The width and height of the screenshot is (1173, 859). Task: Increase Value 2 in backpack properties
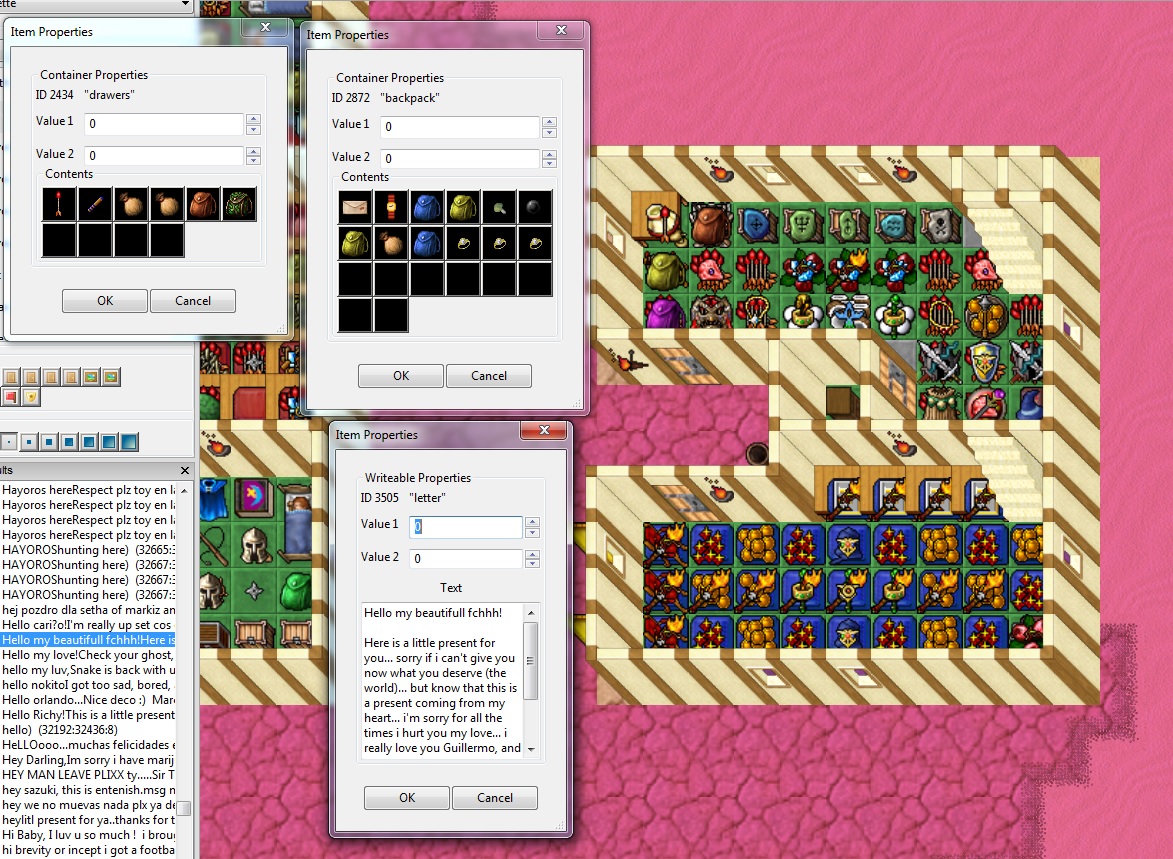click(549, 153)
